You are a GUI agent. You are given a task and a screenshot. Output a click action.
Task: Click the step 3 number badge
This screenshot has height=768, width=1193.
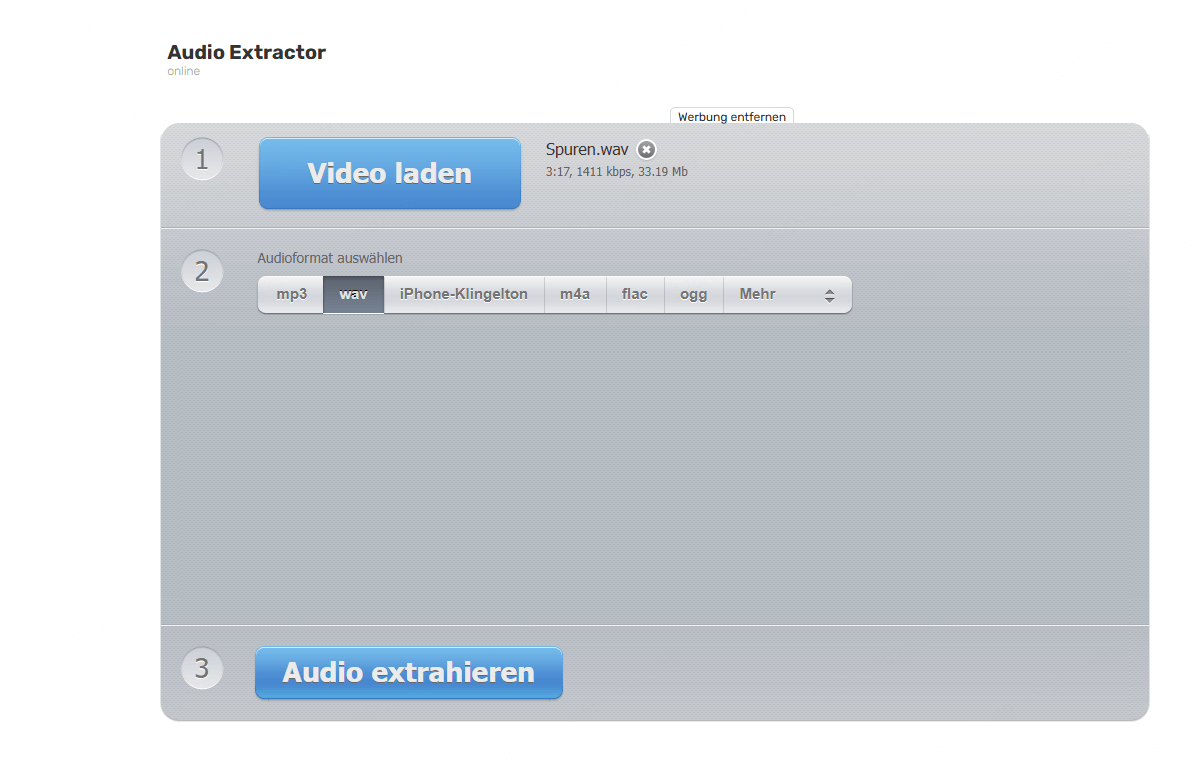[x=202, y=668]
